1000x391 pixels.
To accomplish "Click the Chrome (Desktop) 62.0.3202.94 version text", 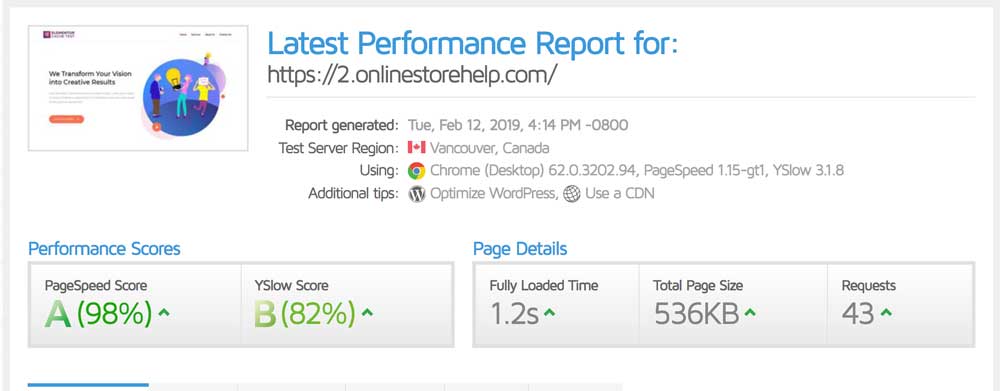I will [x=534, y=171].
